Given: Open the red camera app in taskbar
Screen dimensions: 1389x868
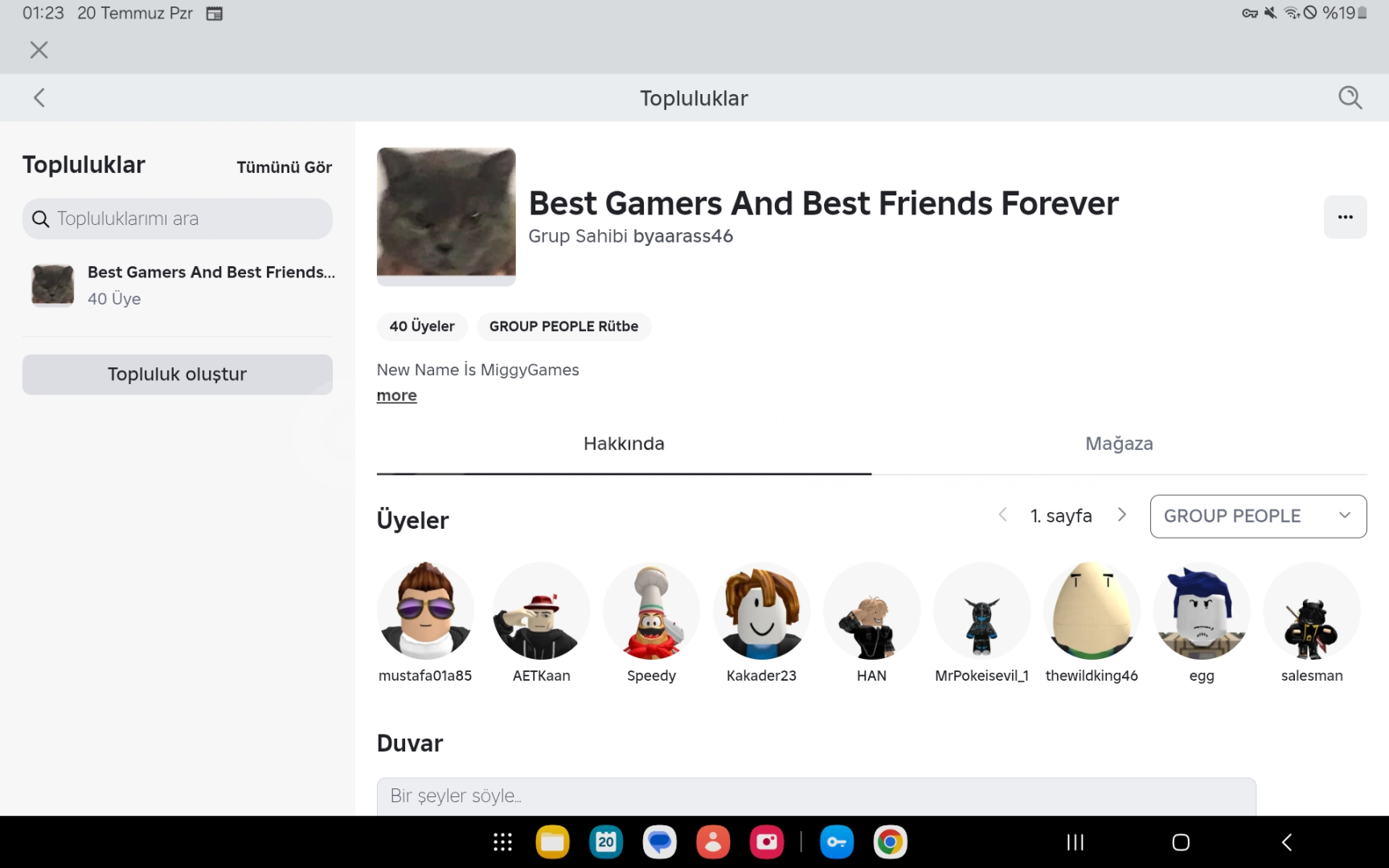Looking at the screenshot, I should click(x=767, y=842).
